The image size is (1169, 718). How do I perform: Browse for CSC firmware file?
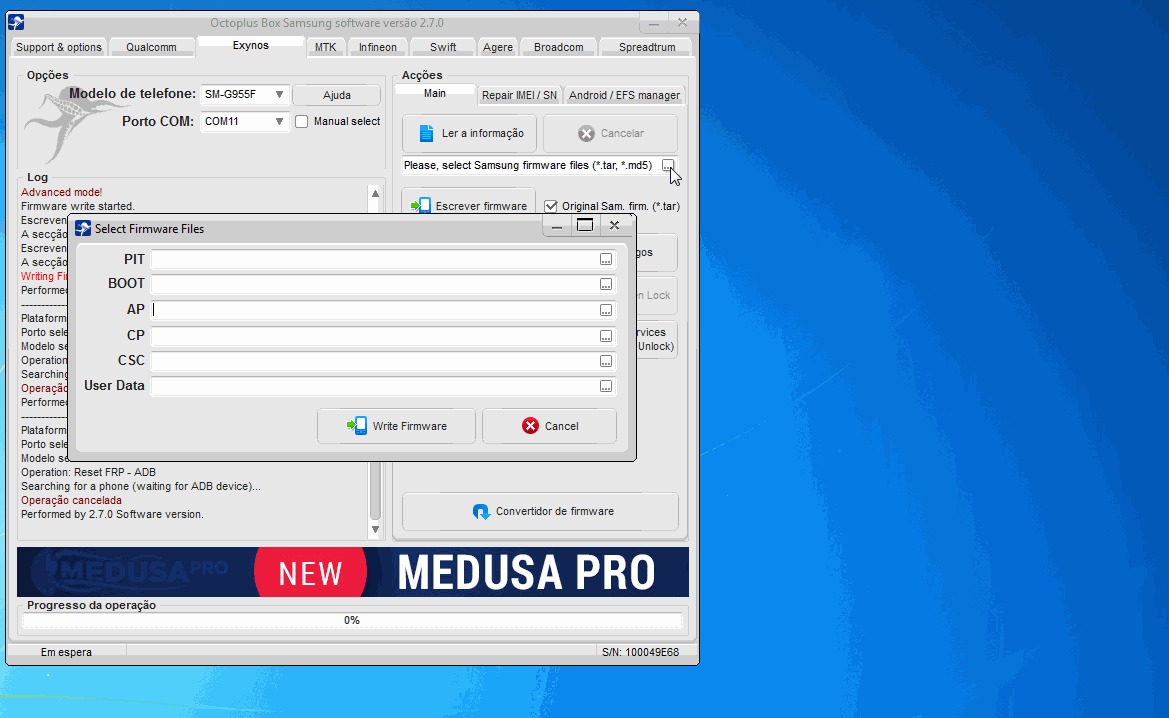click(x=605, y=361)
